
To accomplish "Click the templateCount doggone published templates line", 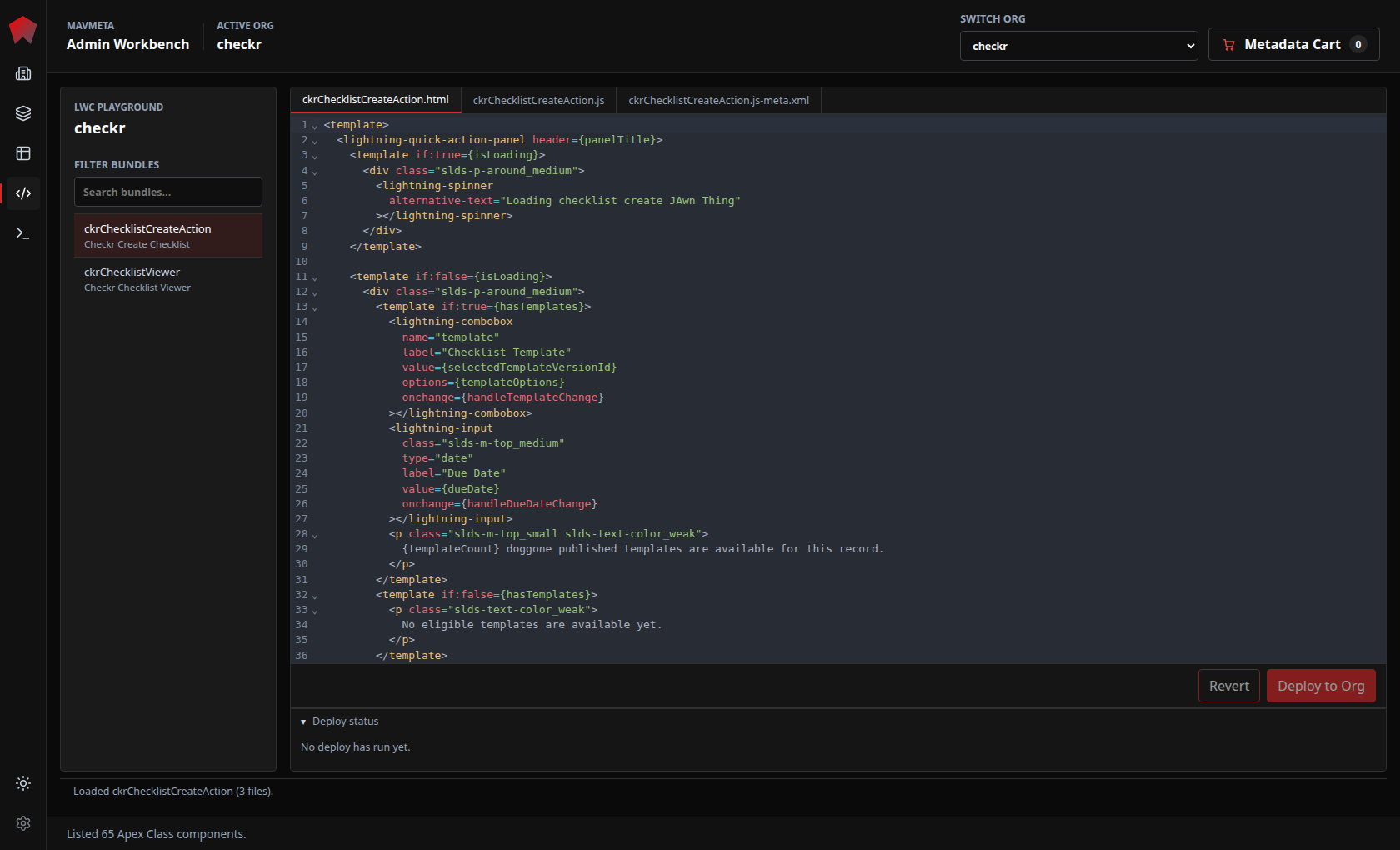I will tap(642, 549).
